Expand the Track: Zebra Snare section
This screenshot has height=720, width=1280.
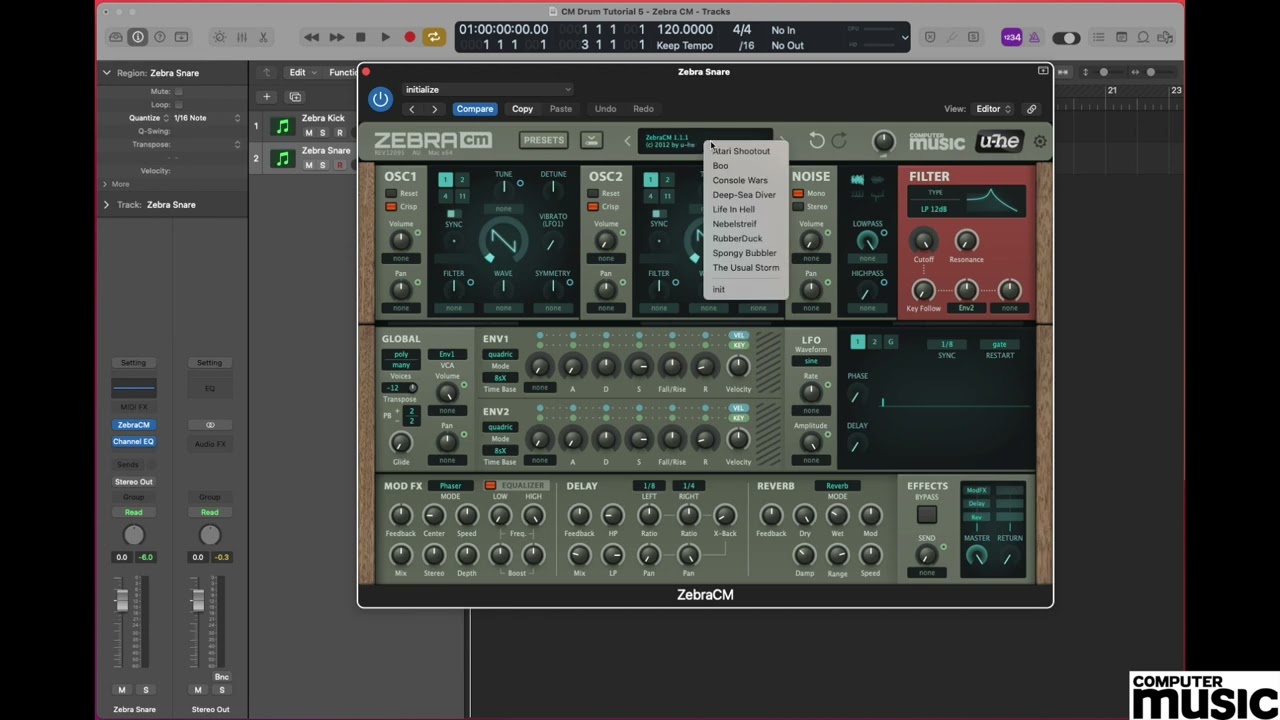click(106, 205)
